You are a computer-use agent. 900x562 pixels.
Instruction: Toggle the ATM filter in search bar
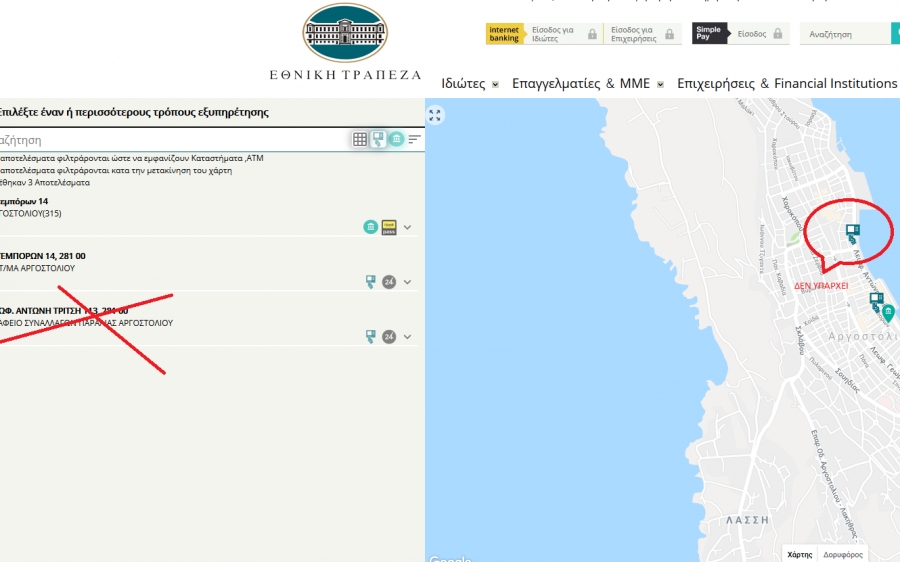pos(378,139)
